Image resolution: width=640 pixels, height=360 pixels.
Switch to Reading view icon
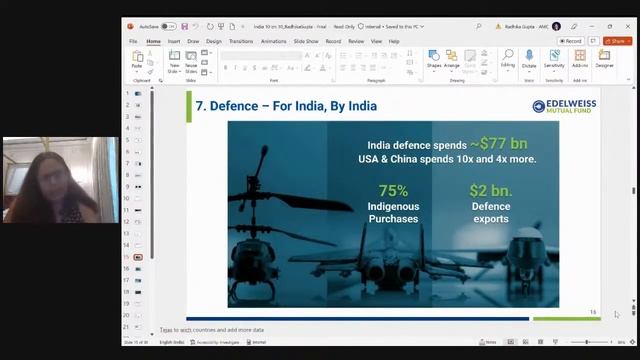540,342
